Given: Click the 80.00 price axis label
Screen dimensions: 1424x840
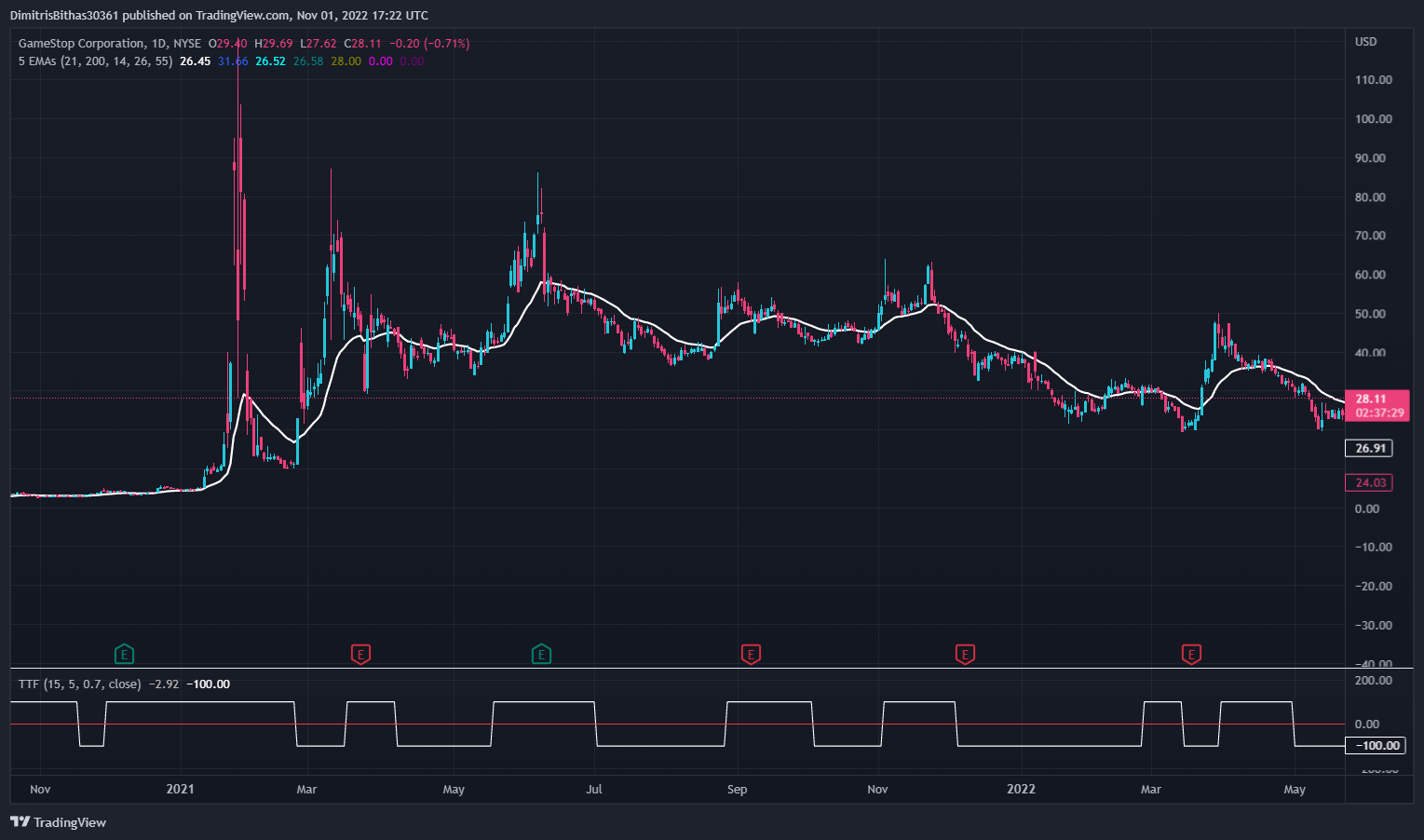Looking at the screenshot, I should (x=1370, y=197).
